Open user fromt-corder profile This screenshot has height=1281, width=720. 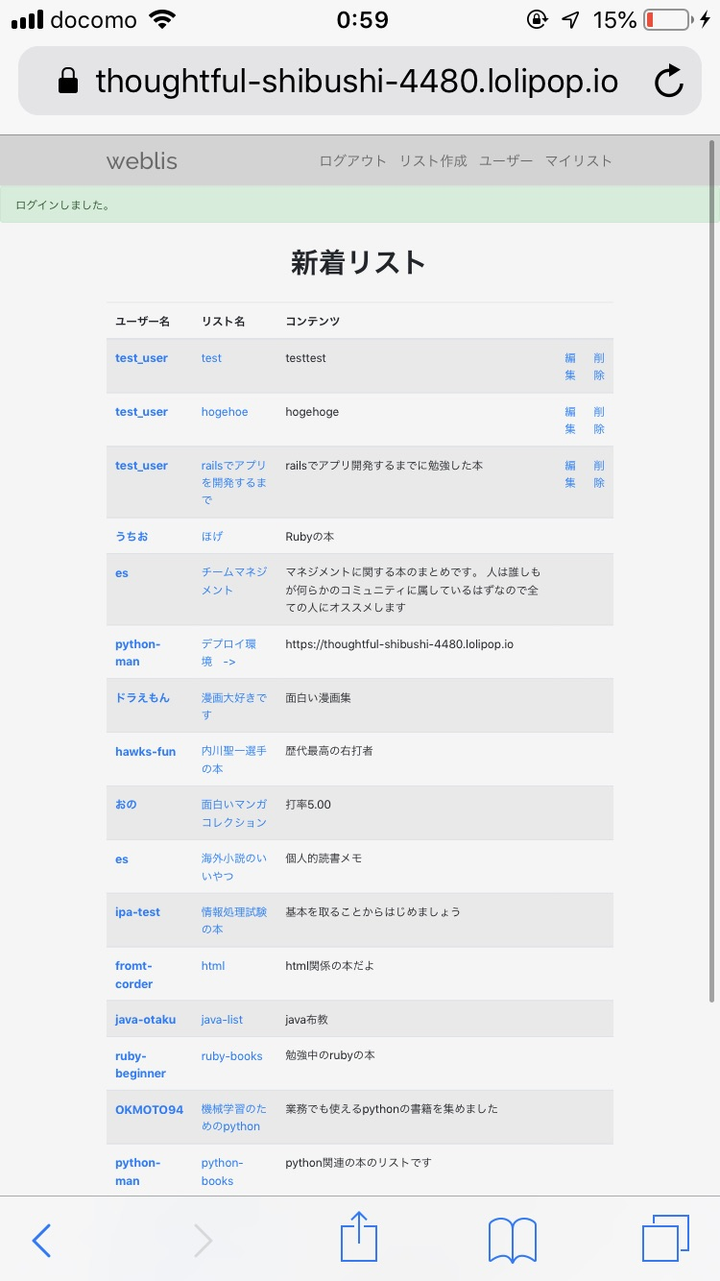coord(134,975)
